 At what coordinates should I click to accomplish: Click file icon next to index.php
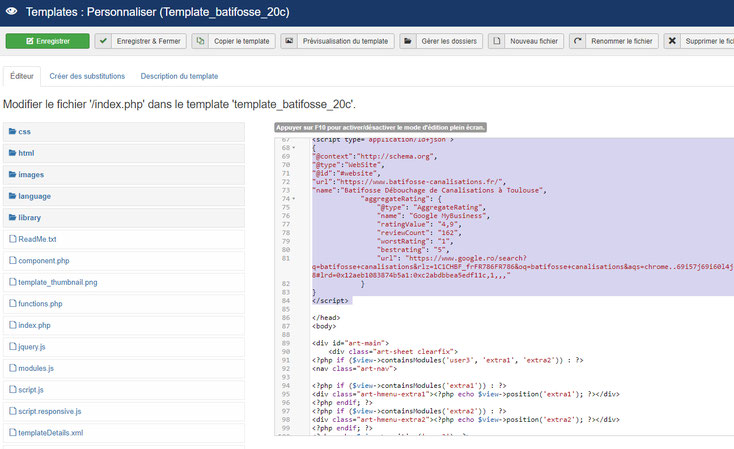tap(13, 325)
